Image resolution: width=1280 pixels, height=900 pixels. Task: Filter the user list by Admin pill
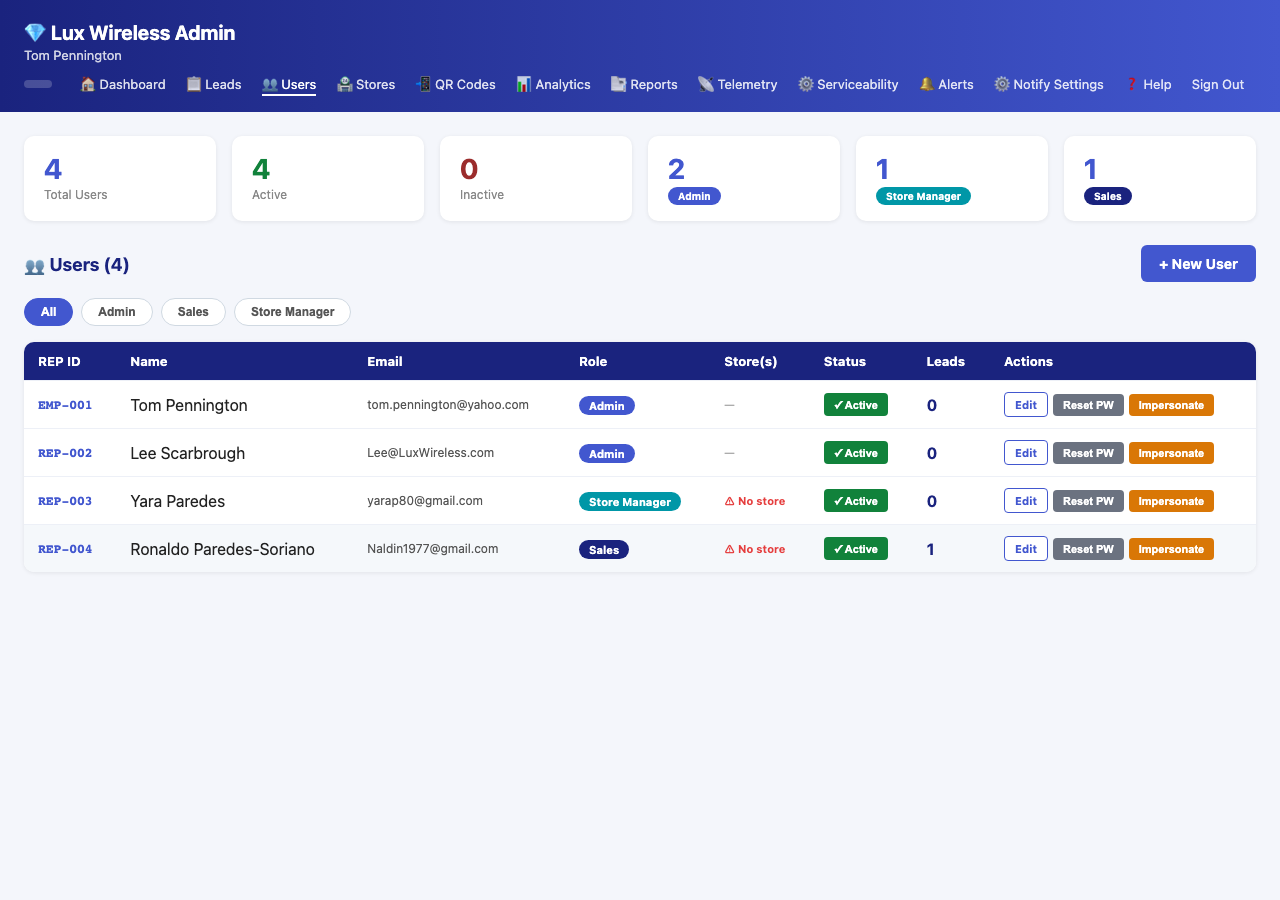tap(117, 312)
